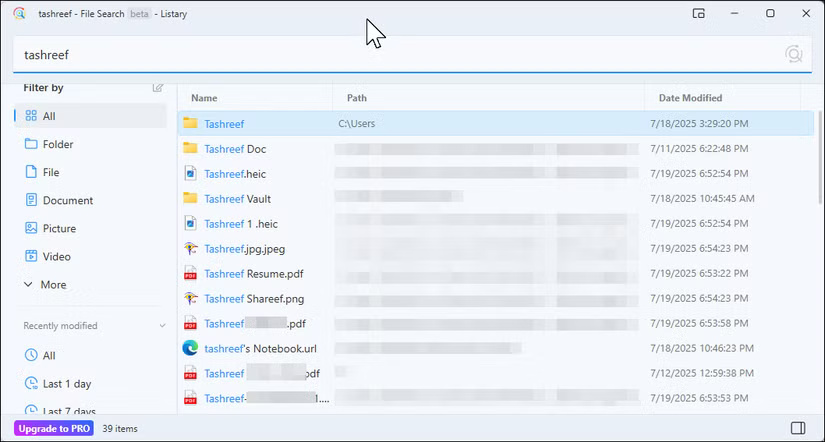Expand the More filter options

(x=52, y=284)
